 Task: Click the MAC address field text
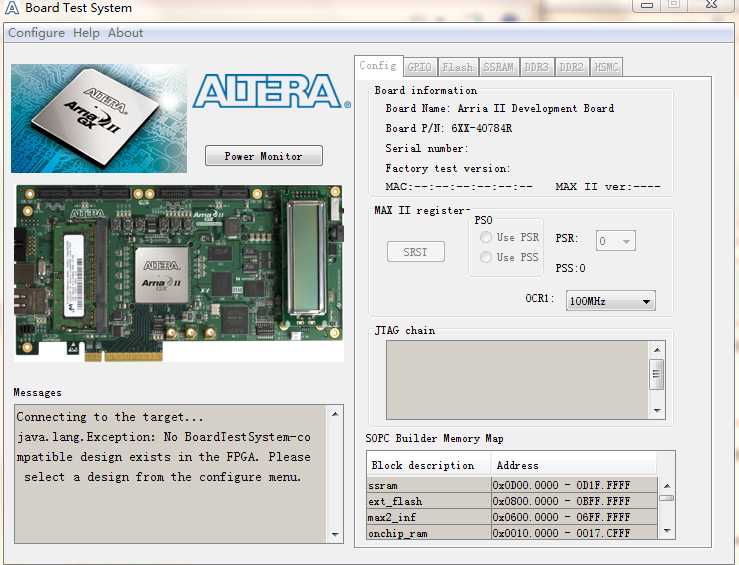[459, 187]
